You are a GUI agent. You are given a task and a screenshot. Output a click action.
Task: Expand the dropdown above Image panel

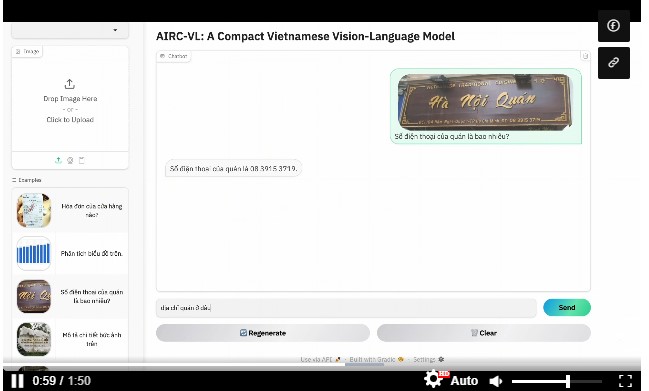pos(70,30)
